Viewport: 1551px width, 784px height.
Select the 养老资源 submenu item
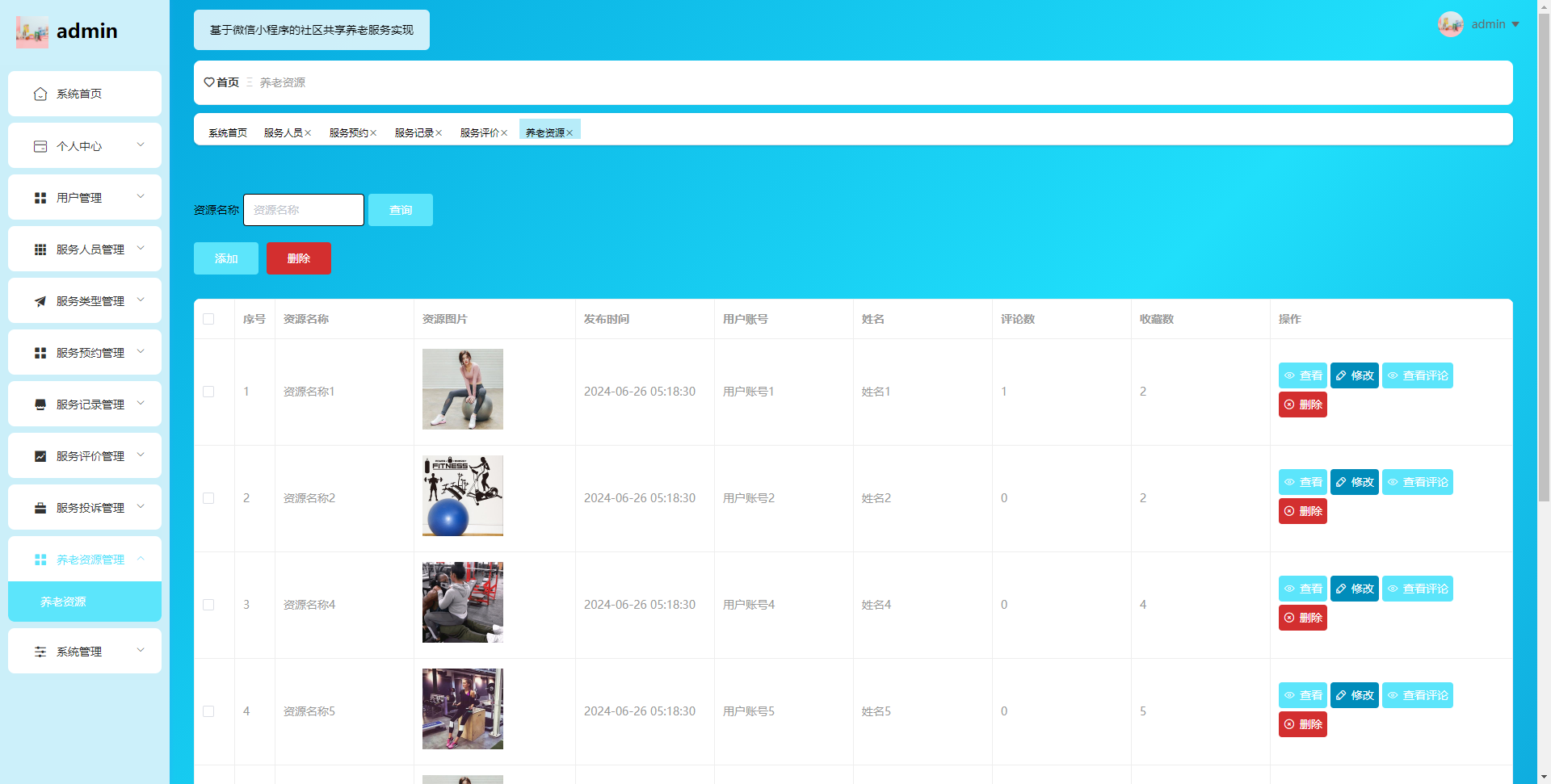(x=85, y=602)
